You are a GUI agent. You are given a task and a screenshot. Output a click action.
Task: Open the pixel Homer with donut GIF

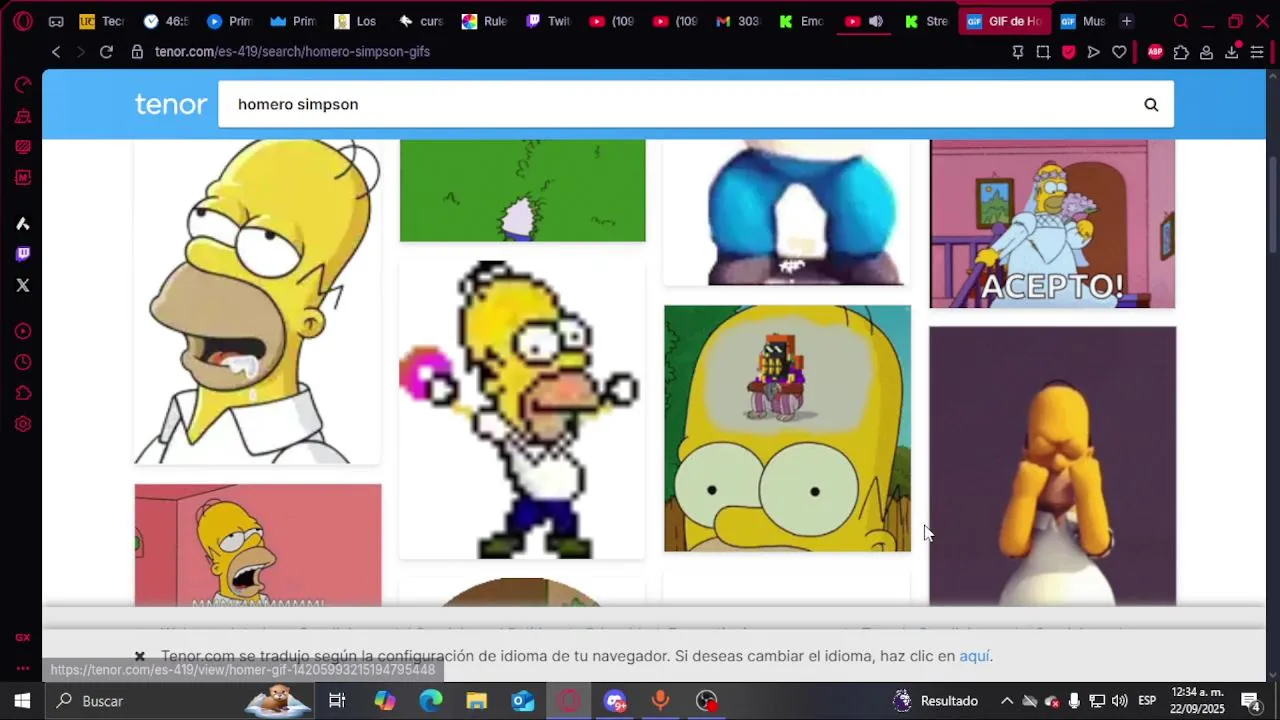point(523,410)
